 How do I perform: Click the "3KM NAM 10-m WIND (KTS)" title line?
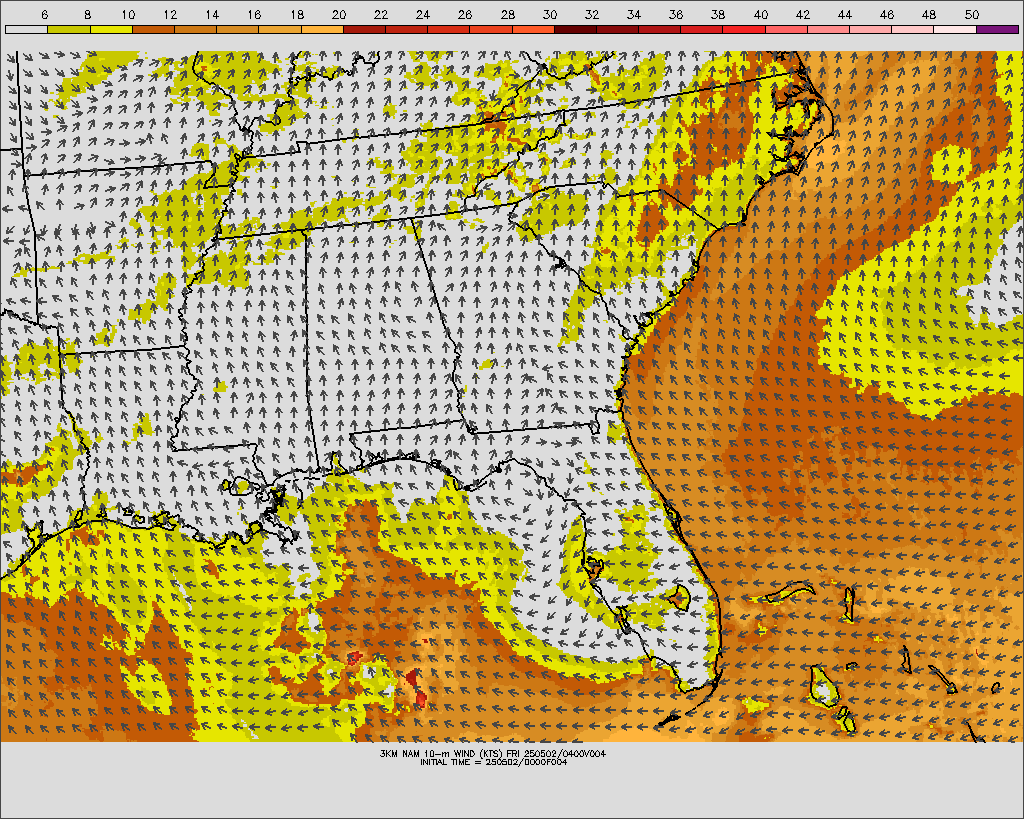point(493,753)
